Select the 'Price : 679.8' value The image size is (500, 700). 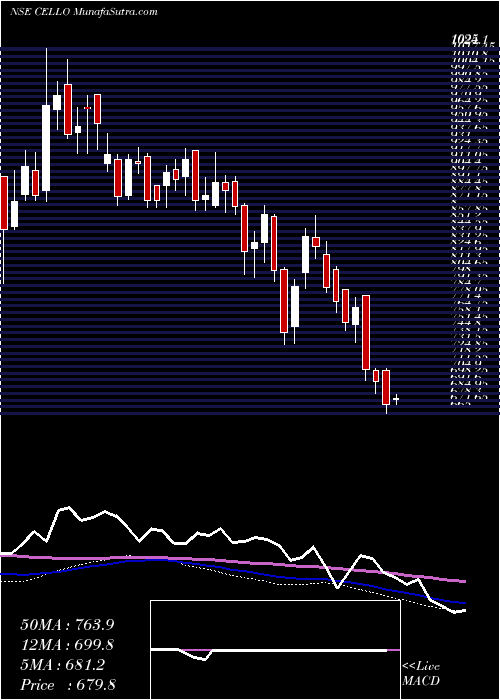tap(70, 685)
